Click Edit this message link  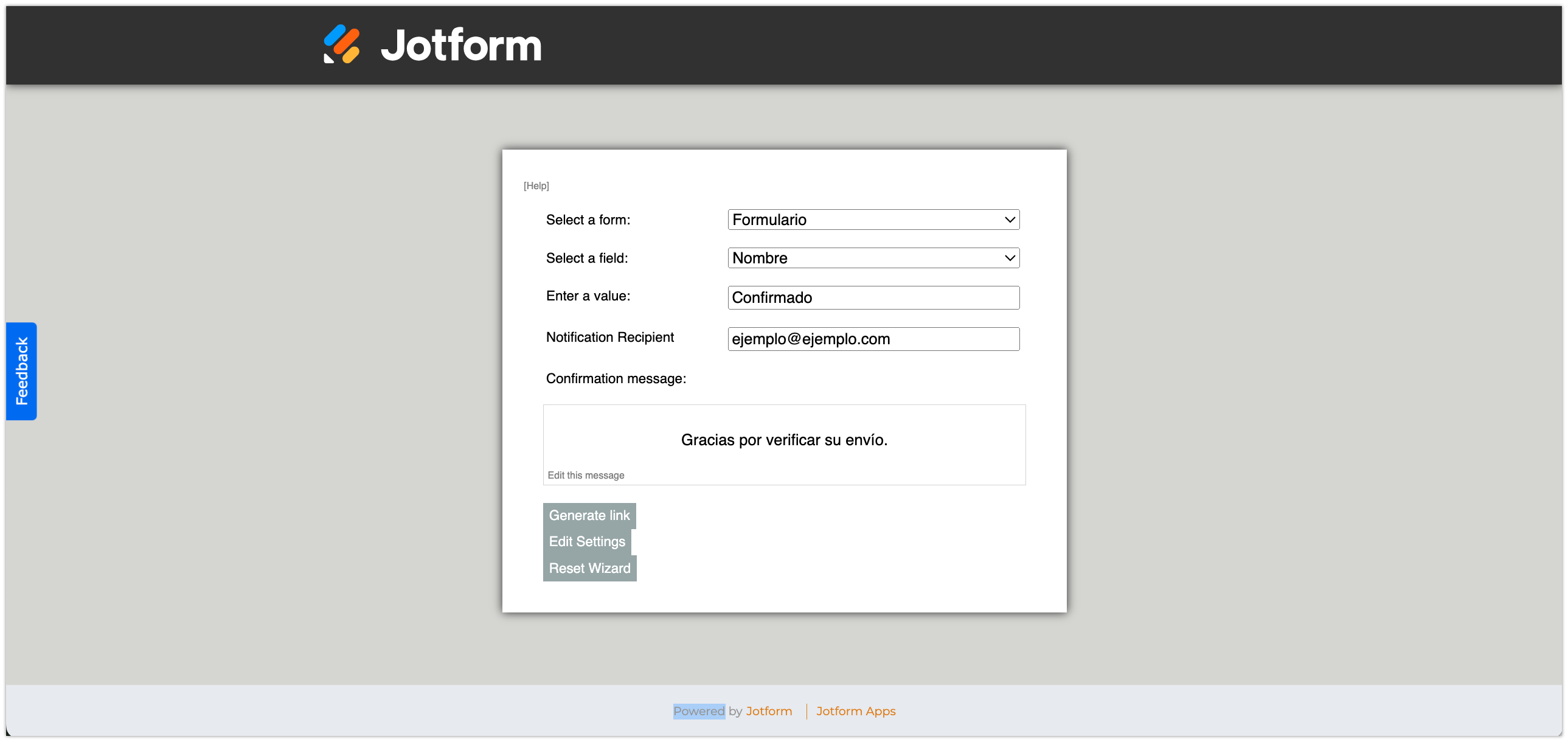(x=586, y=475)
